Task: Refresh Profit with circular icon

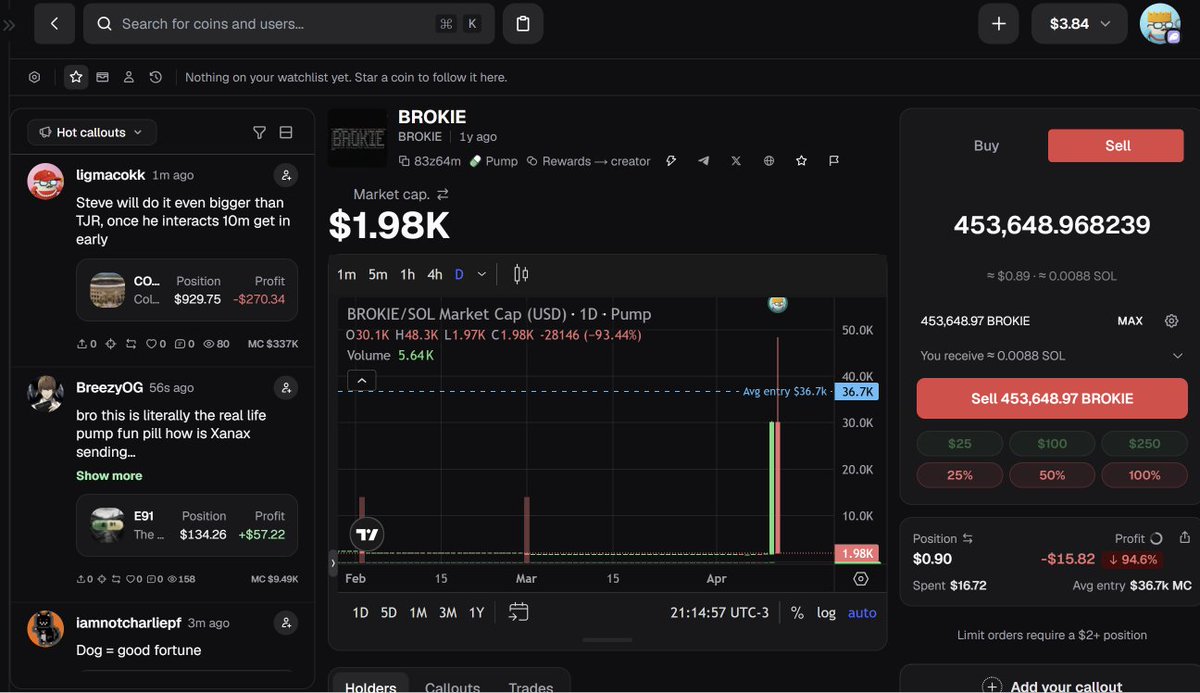Action: [x=1157, y=538]
